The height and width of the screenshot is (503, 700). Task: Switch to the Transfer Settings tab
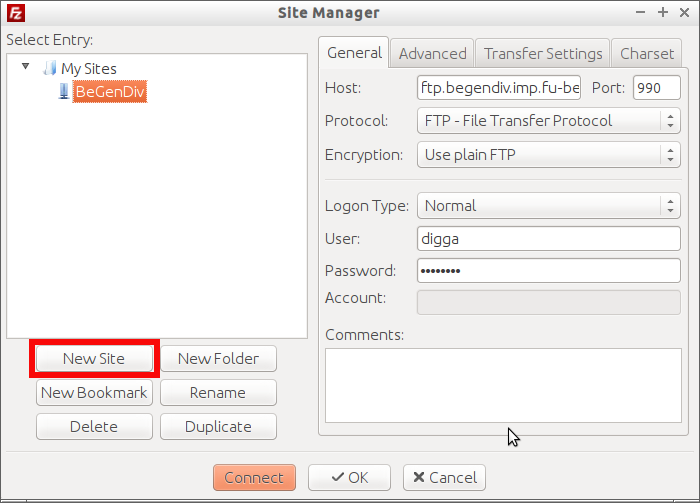[x=543, y=54]
